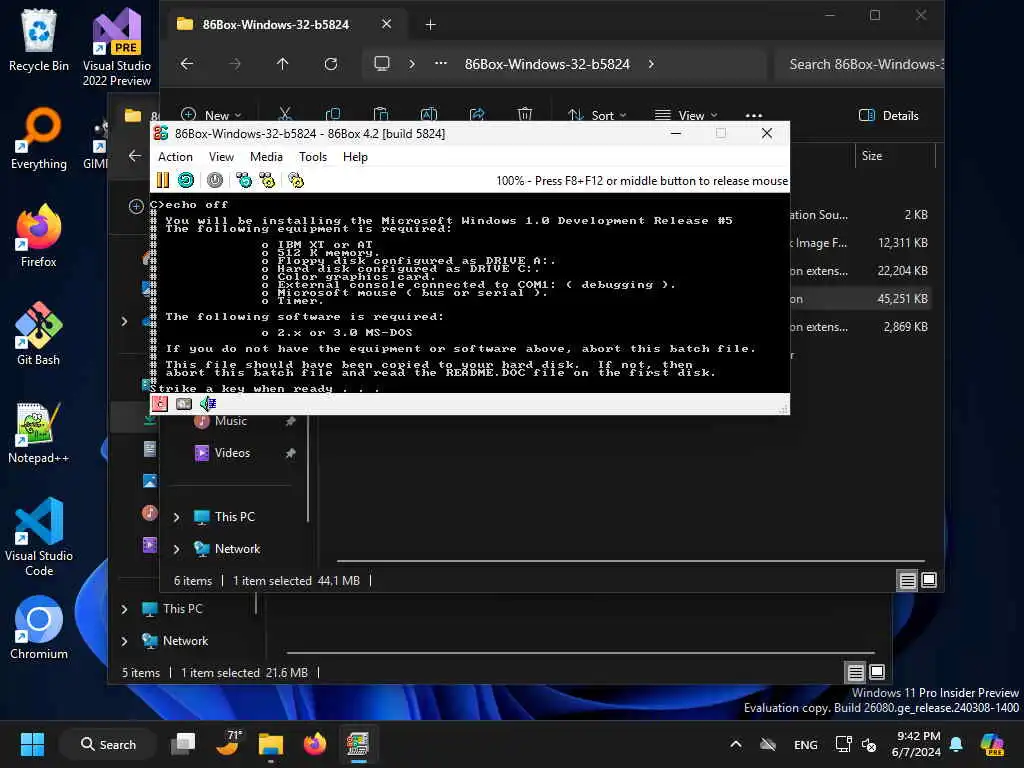Click 86Box-Windows-32-b5824 breadcrumb in address bar
This screenshot has height=768, width=1024.
click(x=547, y=64)
